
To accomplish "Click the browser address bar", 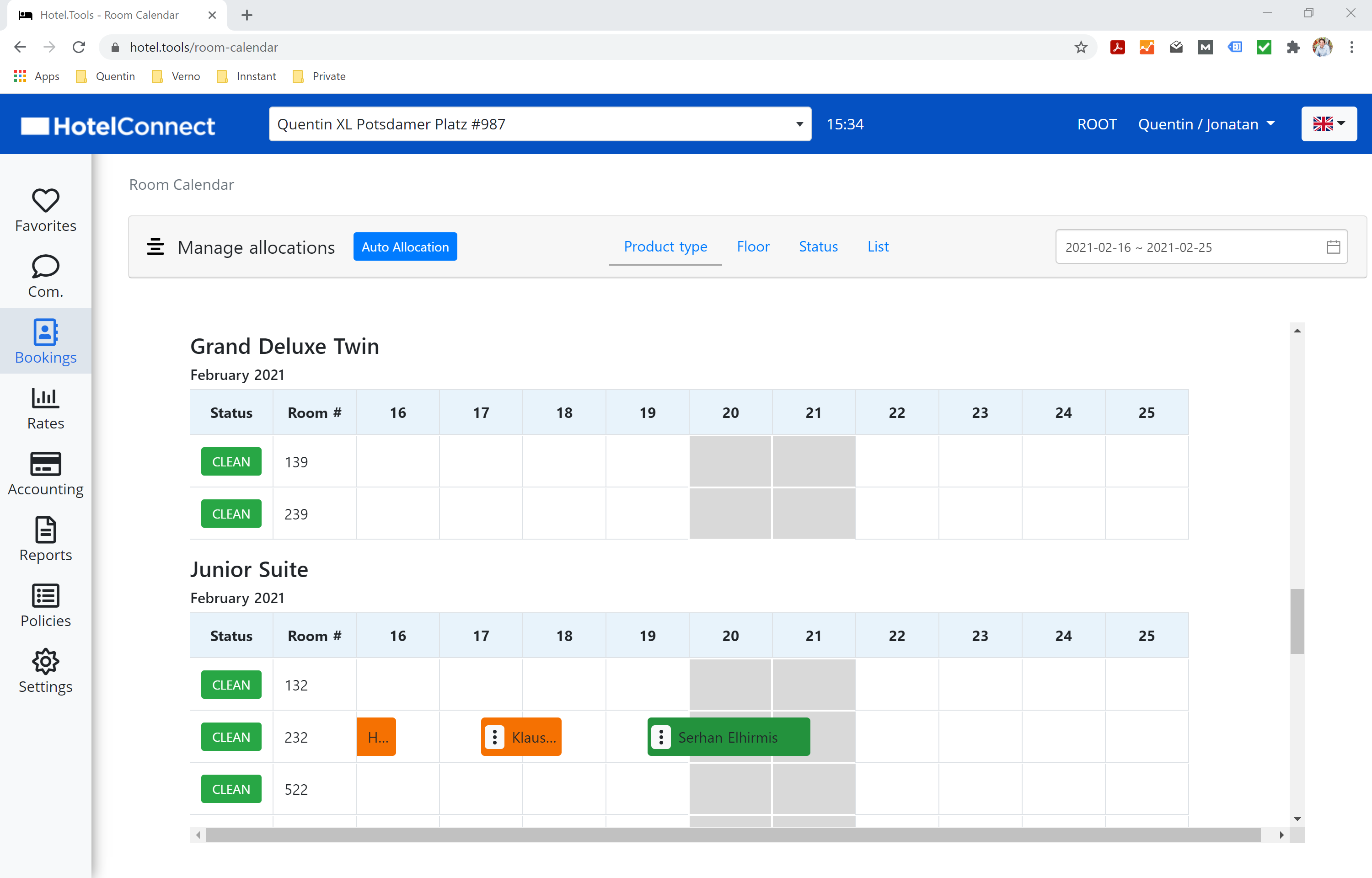I will pyautogui.click(x=599, y=47).
